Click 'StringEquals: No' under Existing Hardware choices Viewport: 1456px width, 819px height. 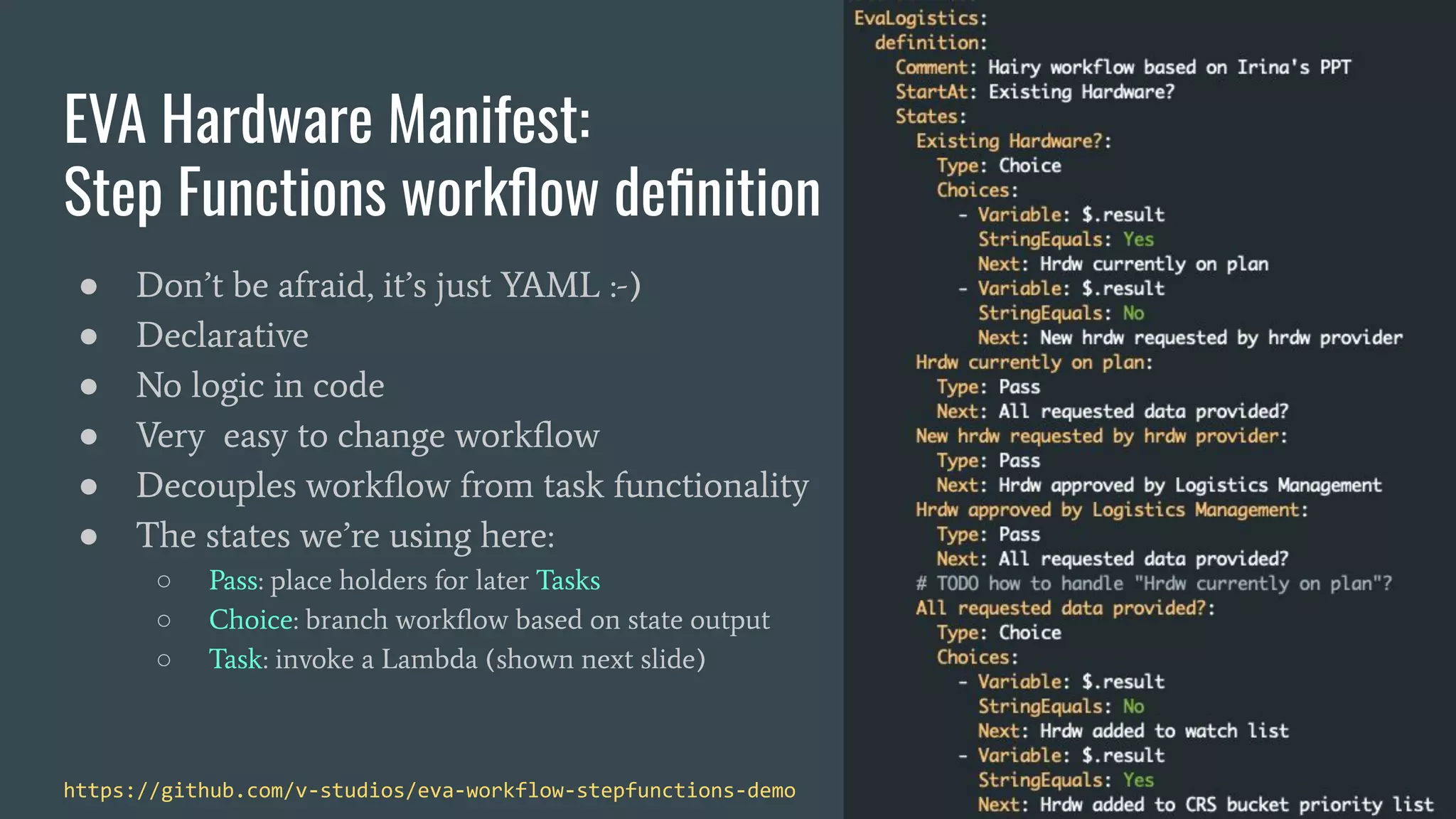(1061, 314)
